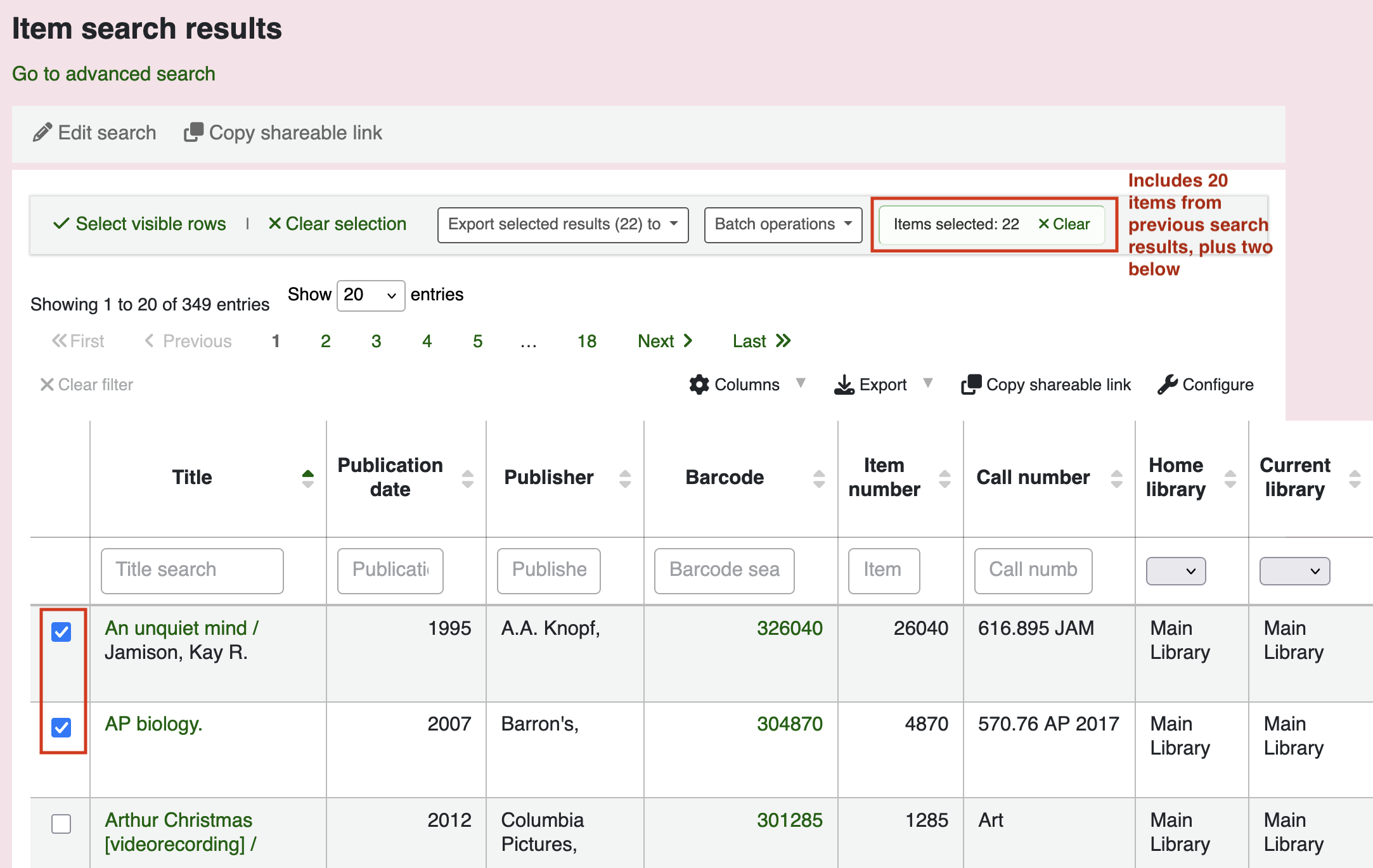This screenshot has height=868, width=1373.
Task: Uncheck the An unquiet mind row
Action: click(x=61, y=632)
